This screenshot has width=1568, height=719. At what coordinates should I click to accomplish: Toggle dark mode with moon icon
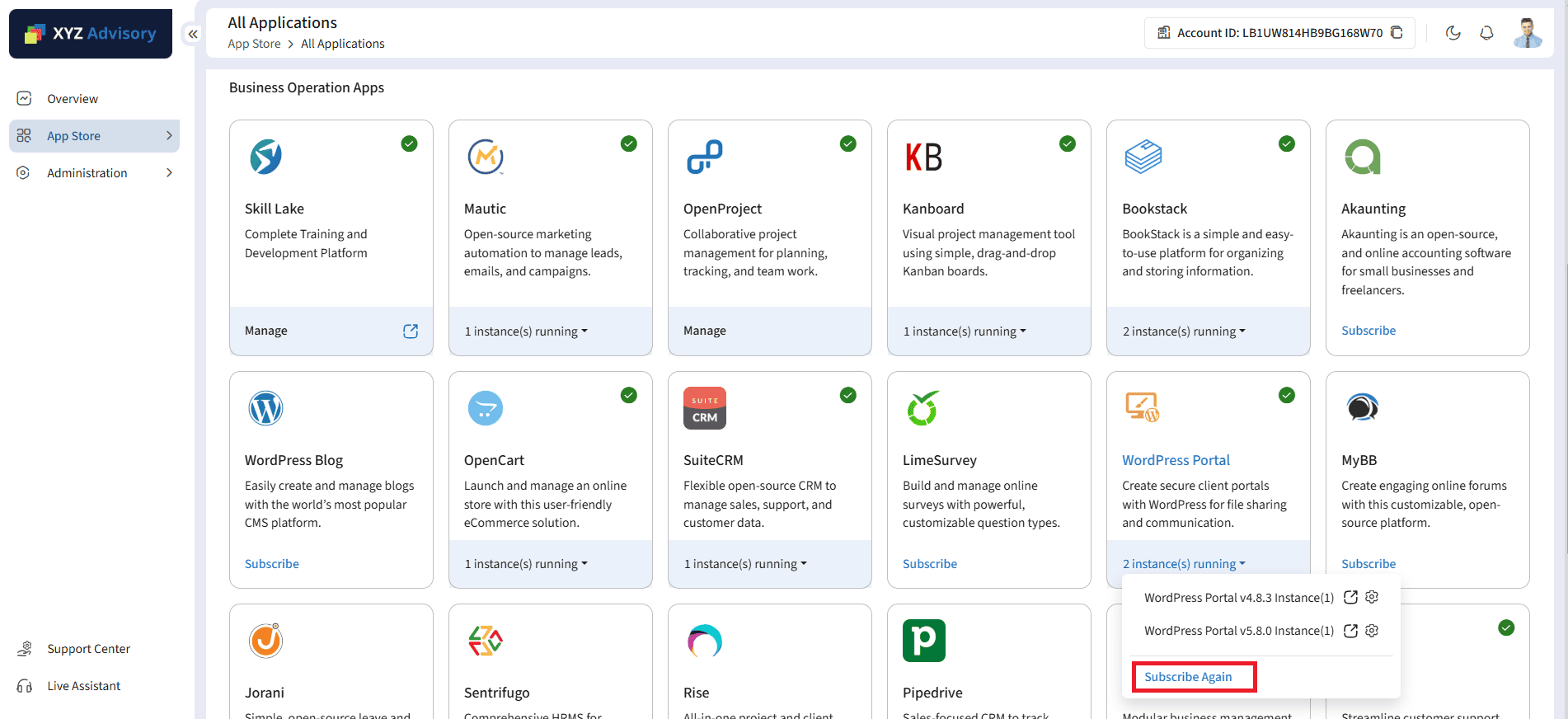(1453, 33)
